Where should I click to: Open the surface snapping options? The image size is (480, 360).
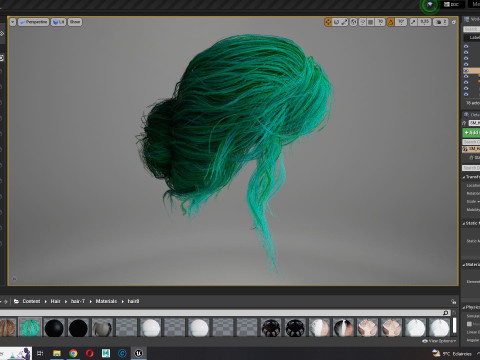point(363,22)
